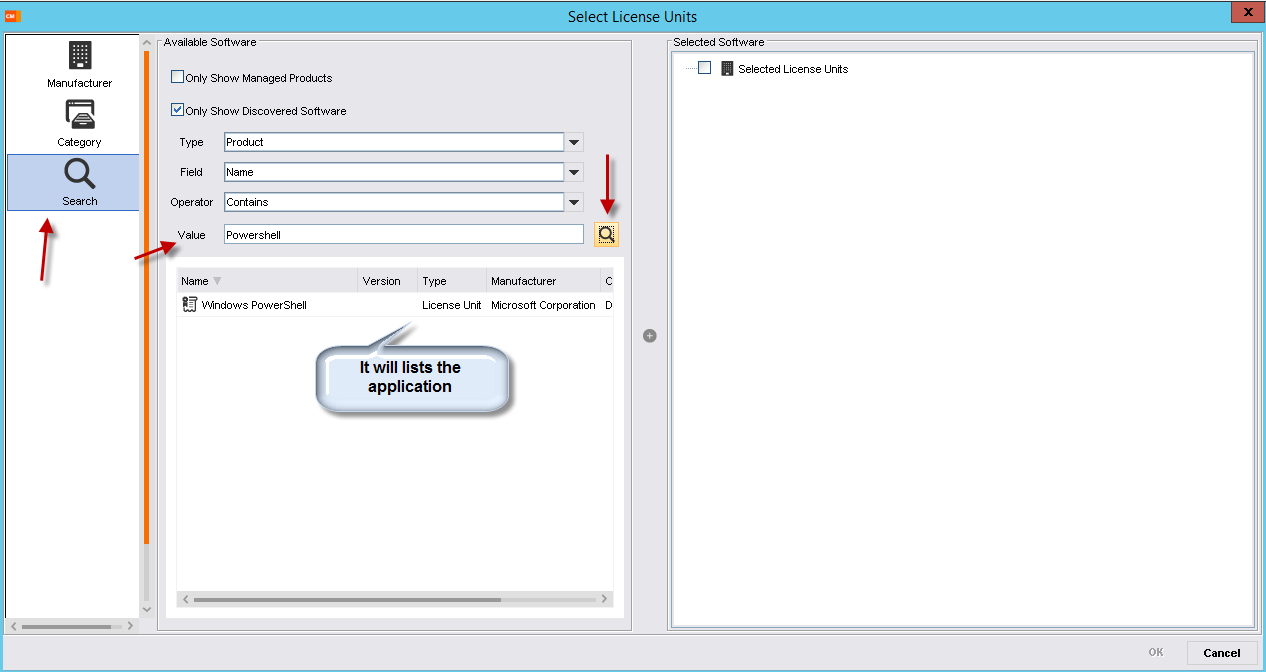Viewport: 1266px width, 672px height.
Task: Open the Operator dropdown arrow
Action: tap(574, 203)
